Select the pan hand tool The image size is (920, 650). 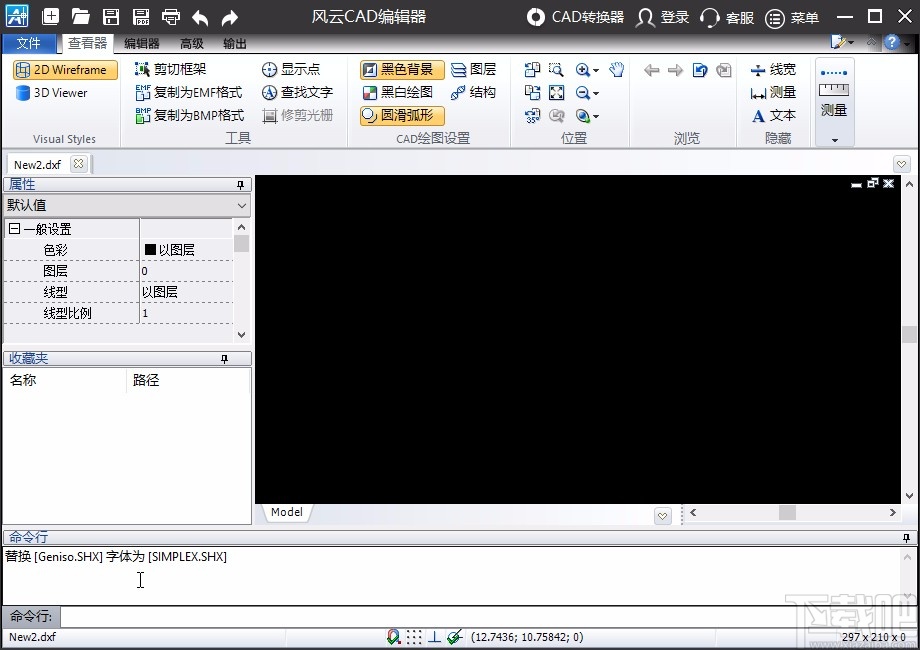617,69
